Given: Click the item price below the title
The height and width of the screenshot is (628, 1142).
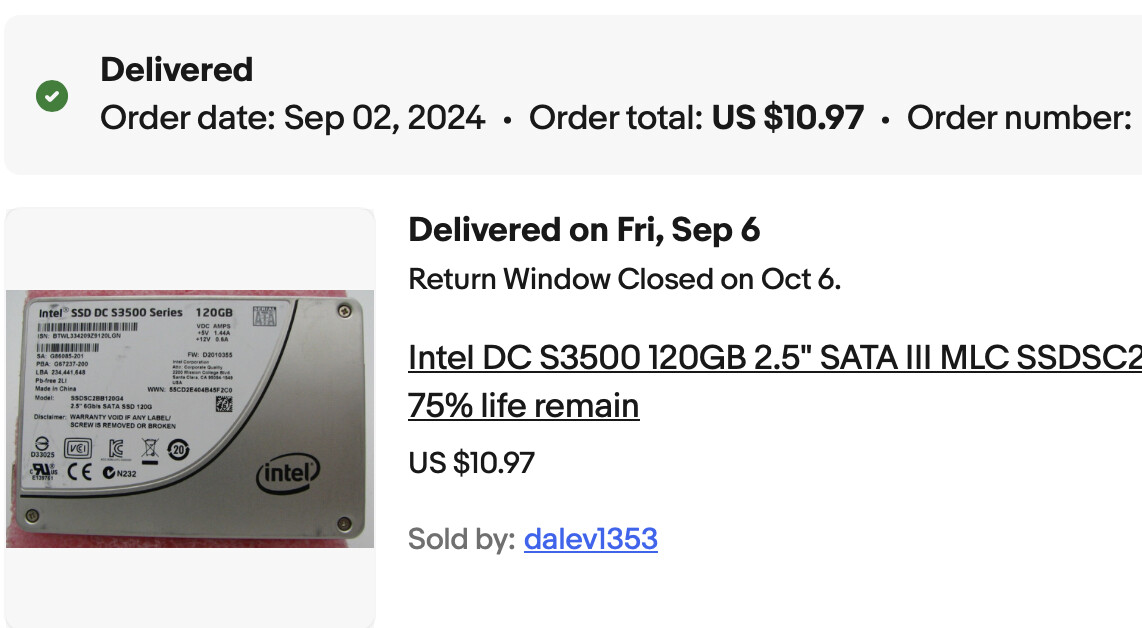Looking at the screenshot, I should tap(471, 463).
